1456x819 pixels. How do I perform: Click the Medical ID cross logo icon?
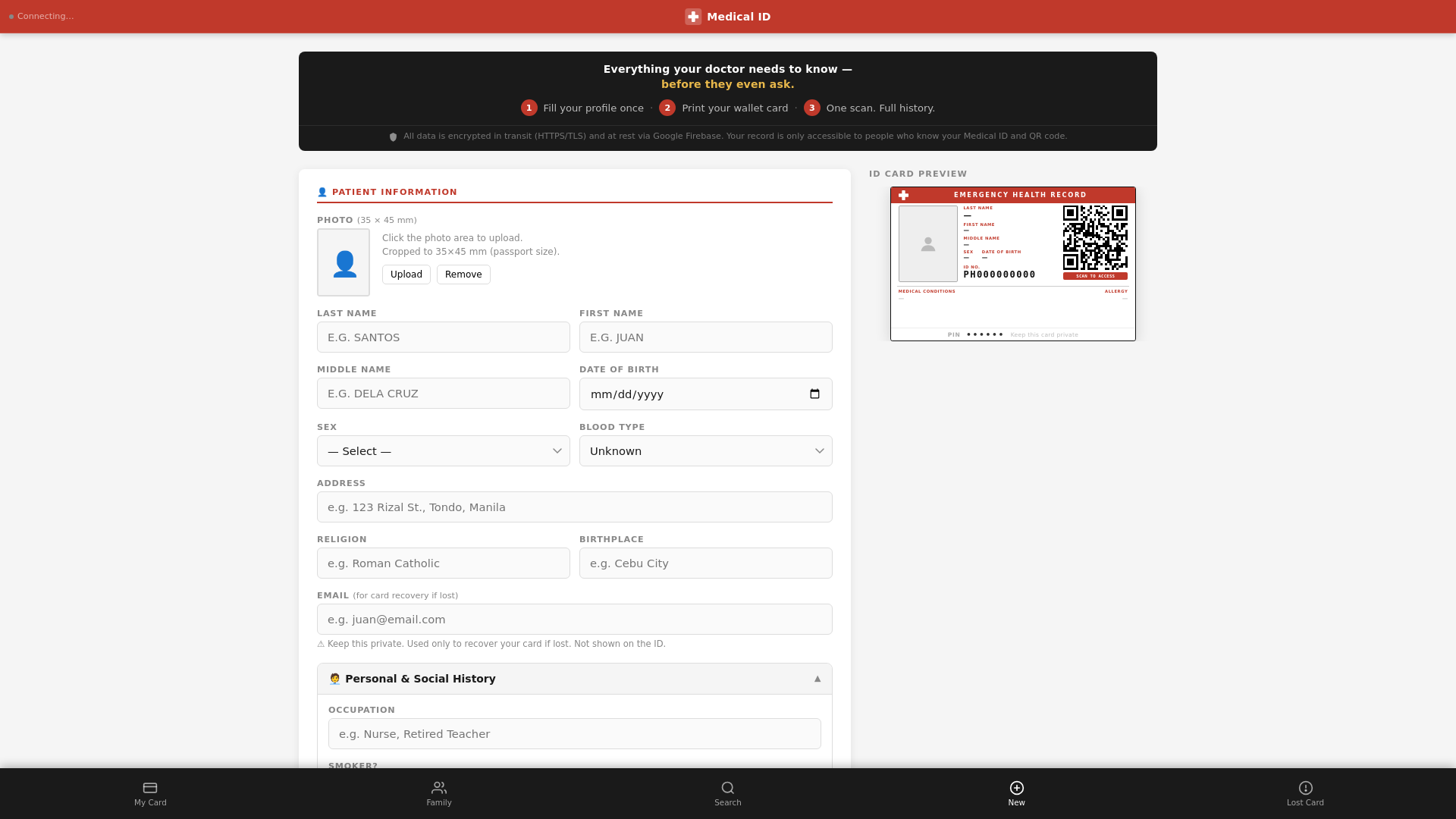[693, 17]
